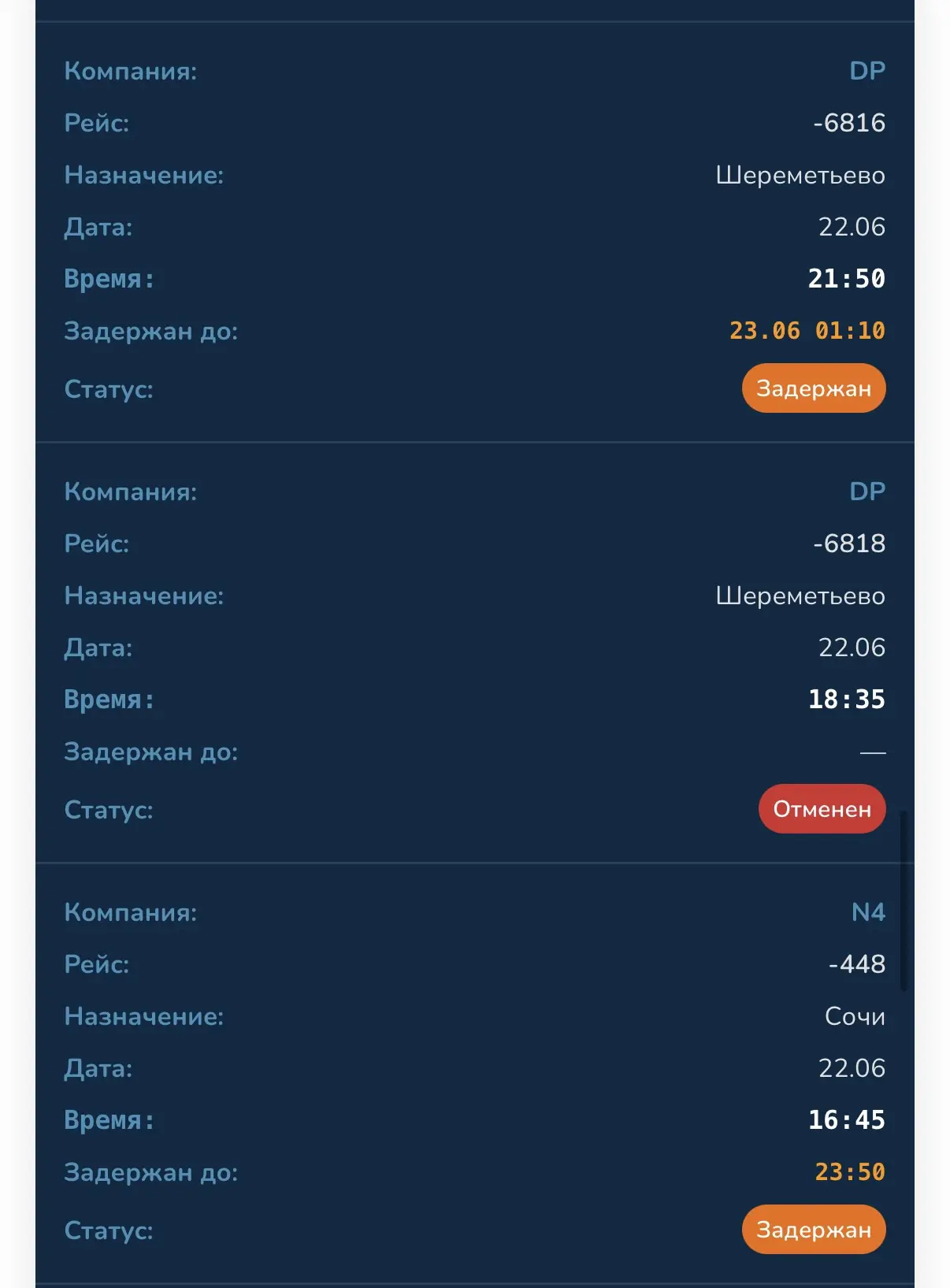Click the dash under Задержан до for -6818
Viewport: 950px width, 1288px height.
(873, 753)
